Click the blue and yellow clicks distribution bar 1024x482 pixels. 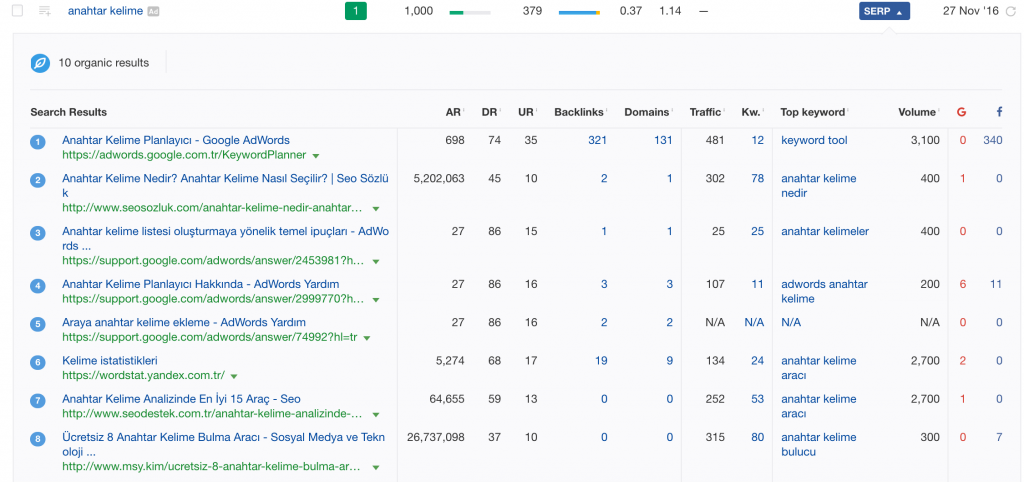click(579, 12)
